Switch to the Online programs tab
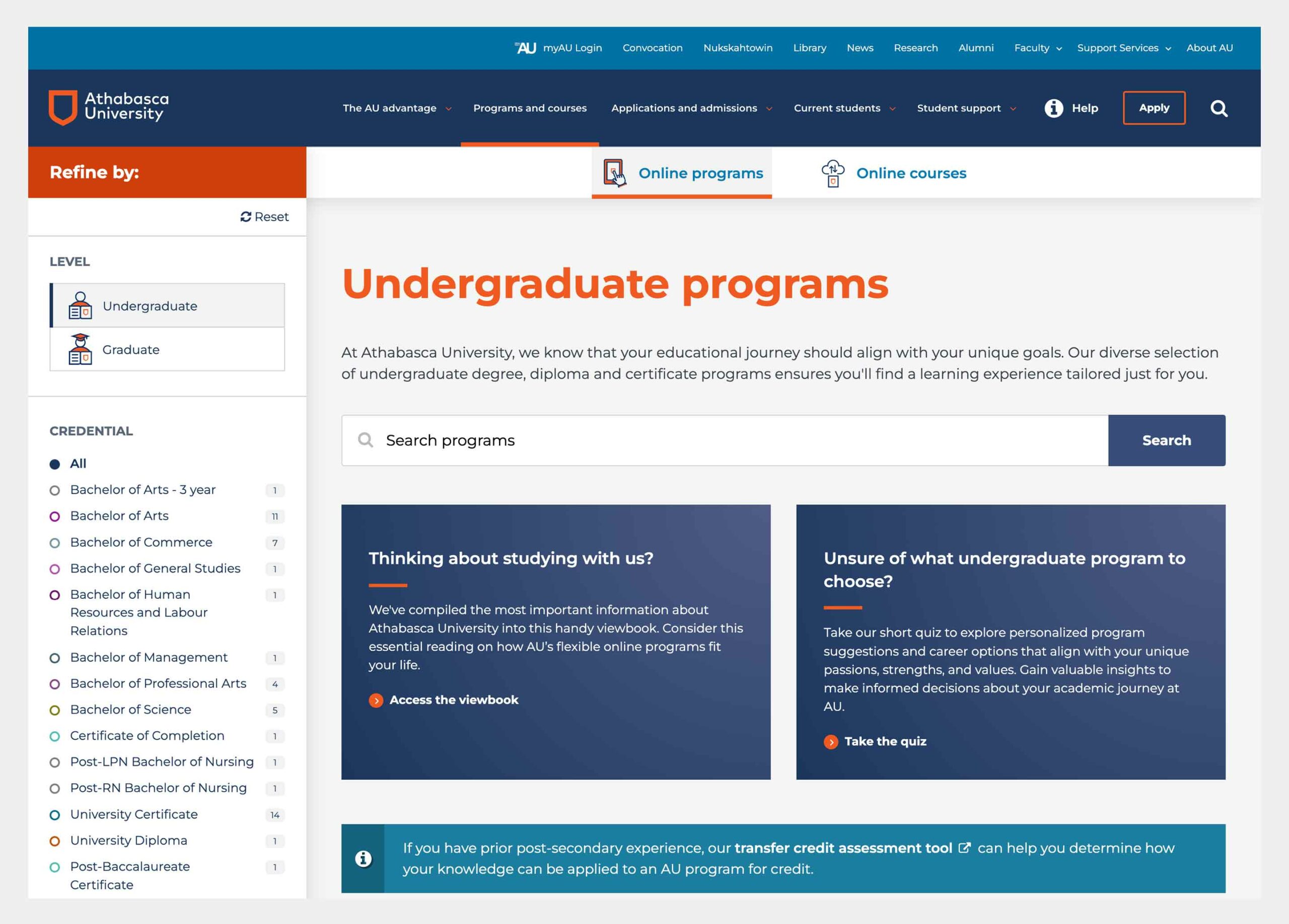Viewport: 1289px width, 924px height. pos(681,173)
